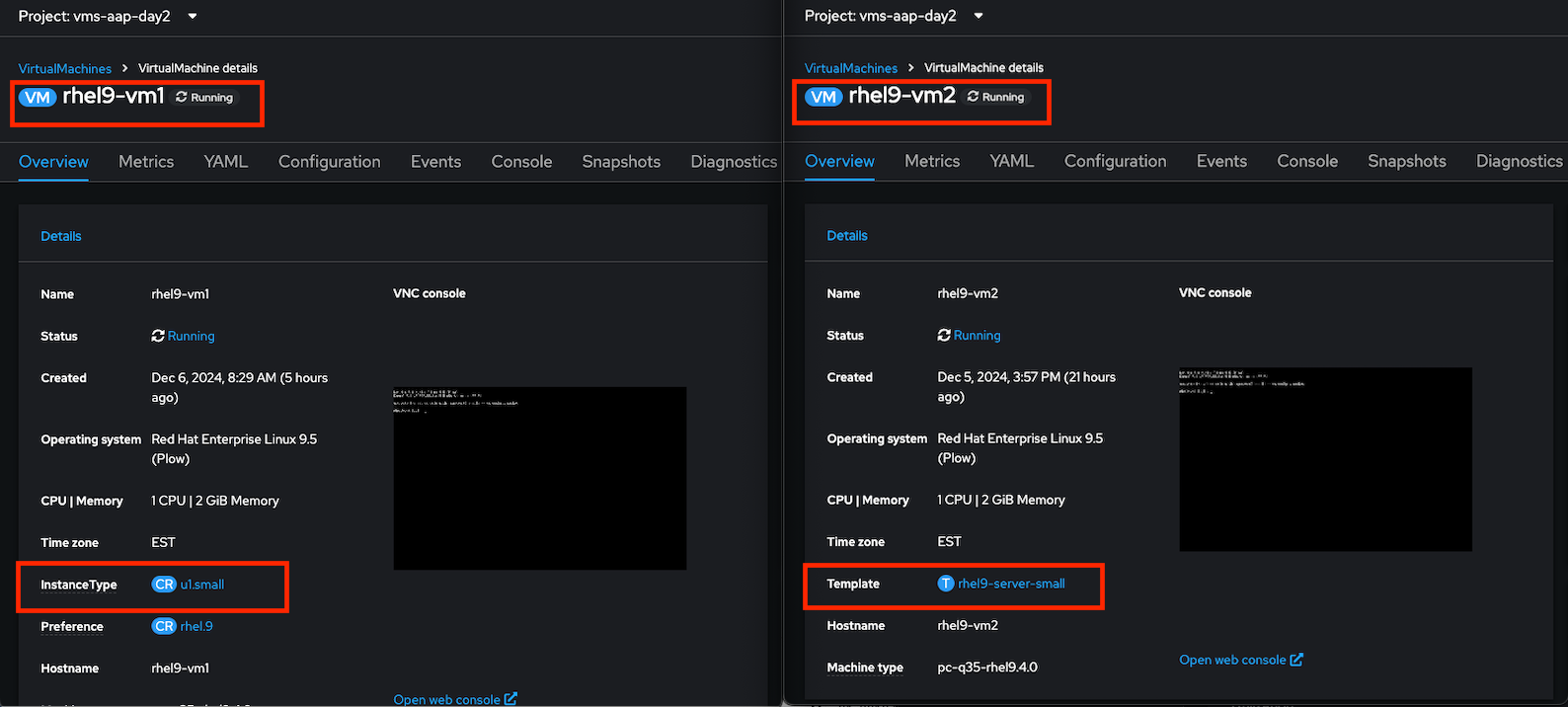The image size is (1568, 707).
Task: Click VM badge icon beside rhel9-vm1 title
Action: click(x=38, y=97)
